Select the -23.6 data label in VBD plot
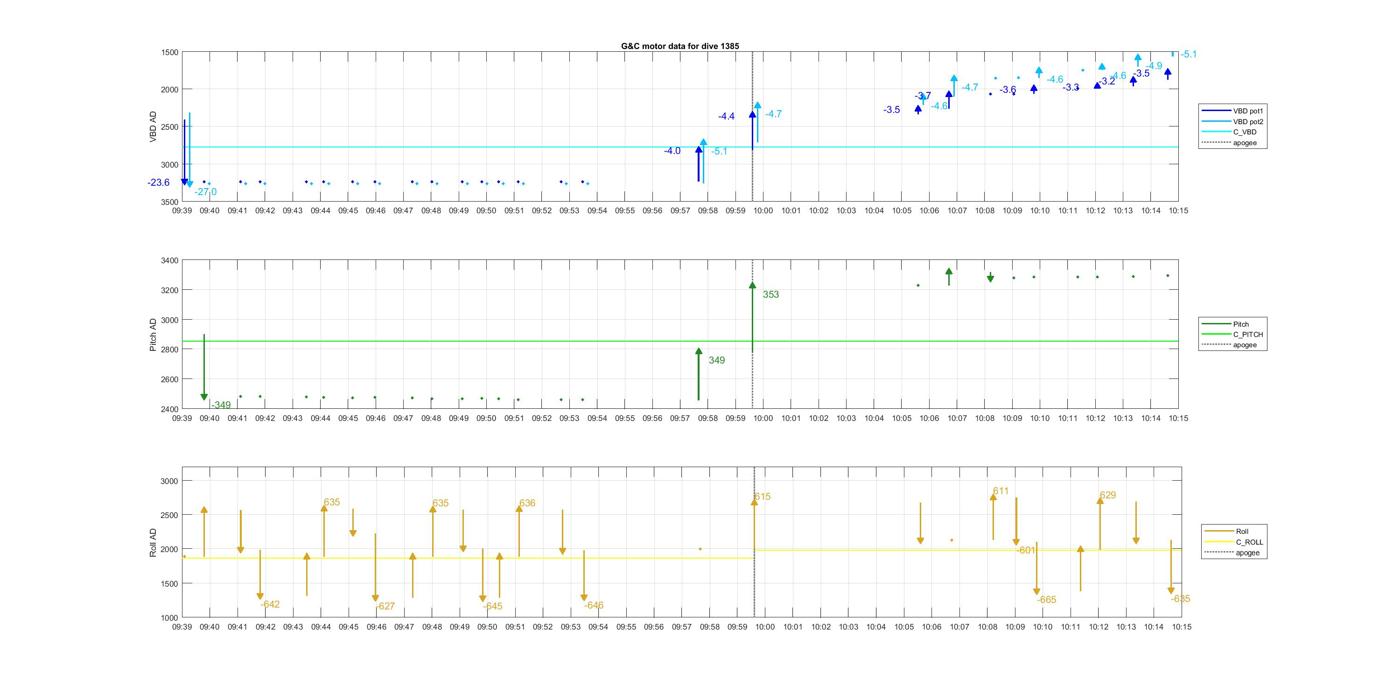 [158, 183]
